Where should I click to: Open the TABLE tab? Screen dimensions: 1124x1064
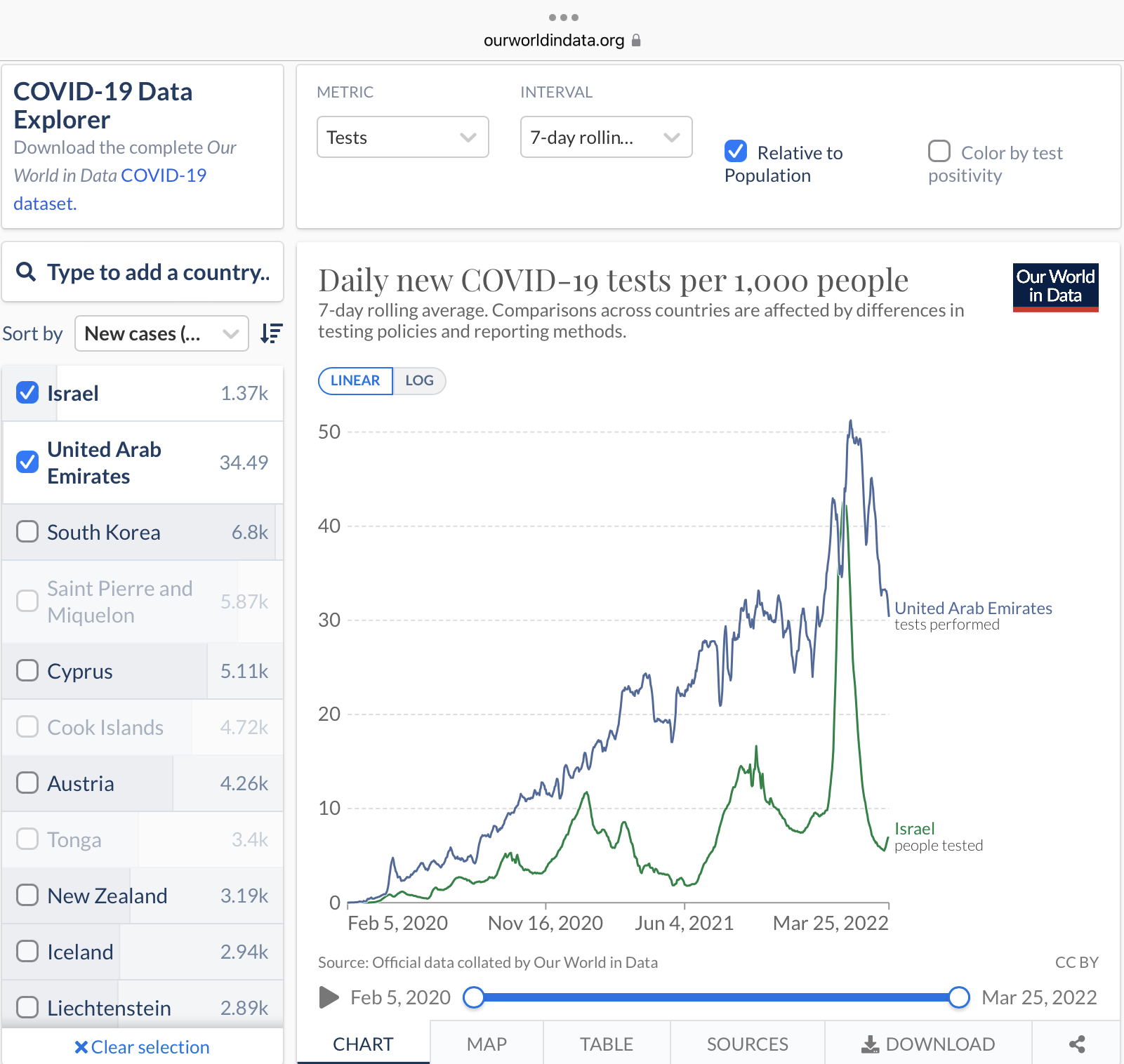pos(607,1044)
